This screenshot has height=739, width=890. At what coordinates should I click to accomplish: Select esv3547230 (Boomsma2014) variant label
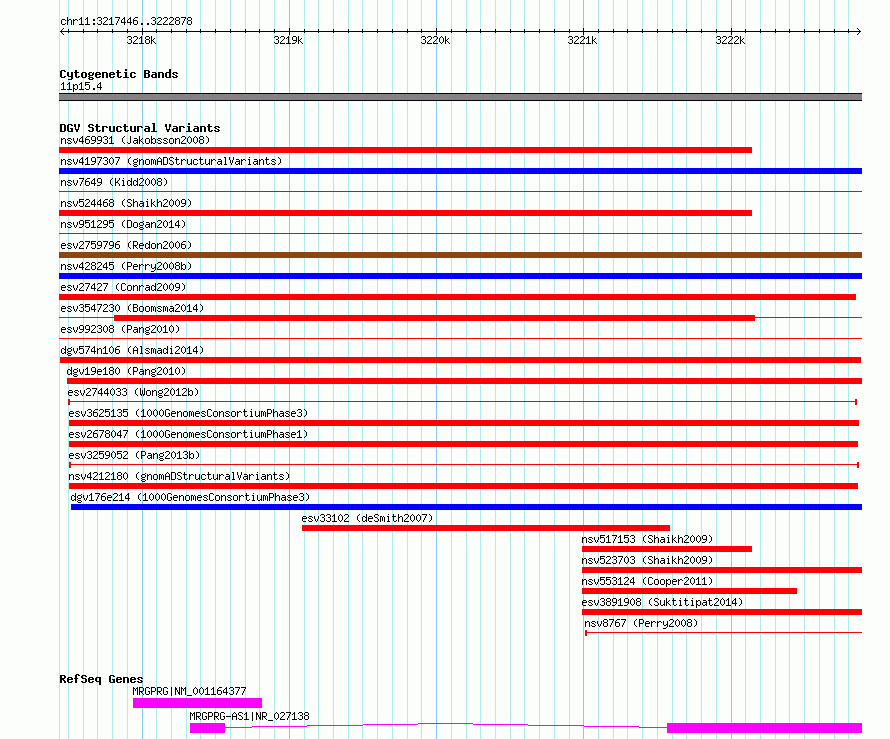132,308
